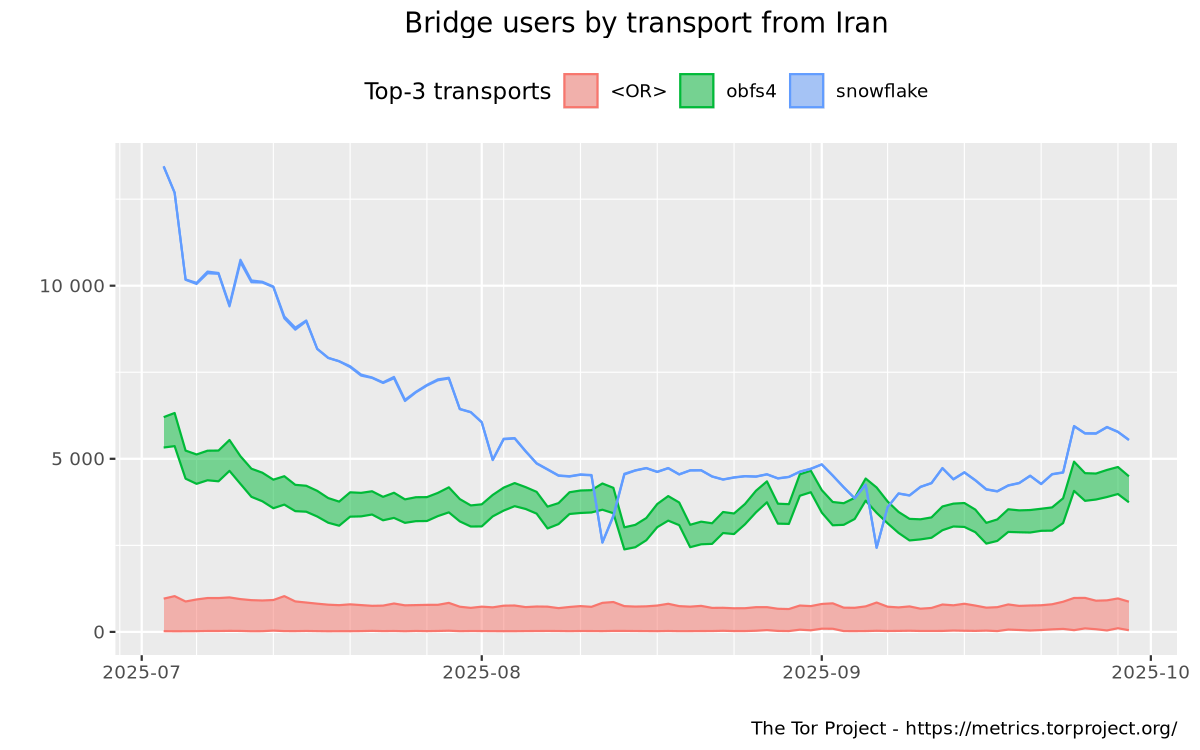The image size is (1200, 750).
Task: Select the <OR> legend text label
Action: coord(638,92)
